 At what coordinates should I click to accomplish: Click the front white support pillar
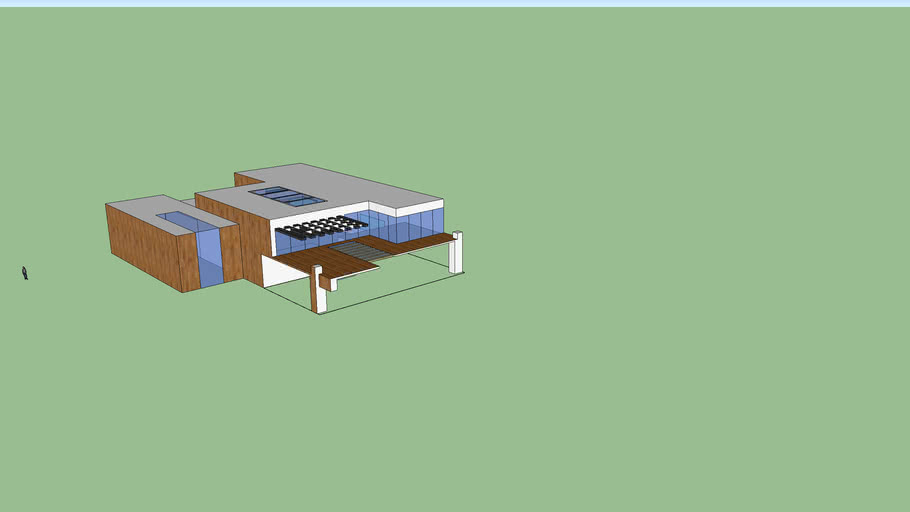click(319, 292)
